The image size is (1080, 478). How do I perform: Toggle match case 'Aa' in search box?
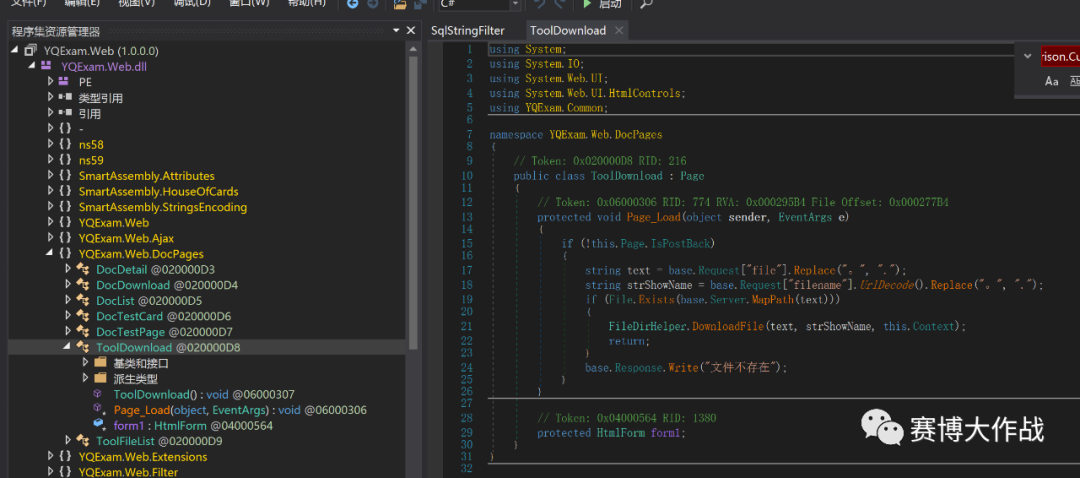coord(1051,81)
